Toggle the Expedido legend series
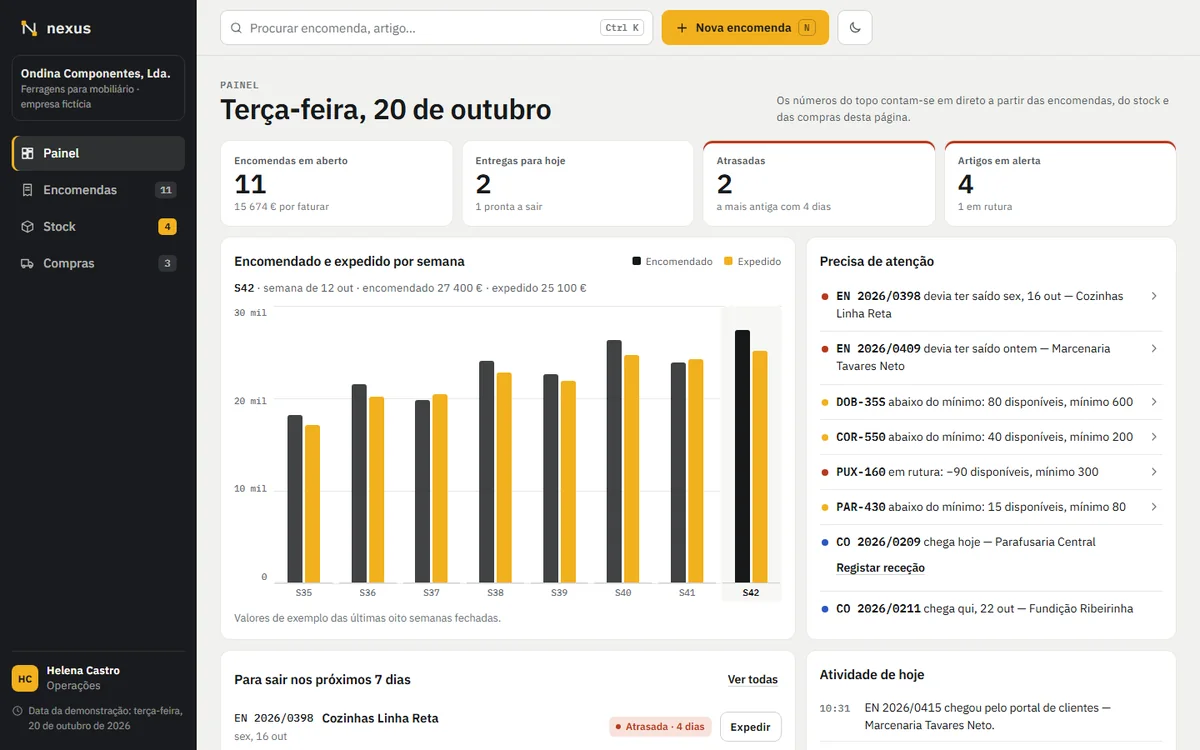This screenshot has height=750, width=1200. [x=752, y=262]
